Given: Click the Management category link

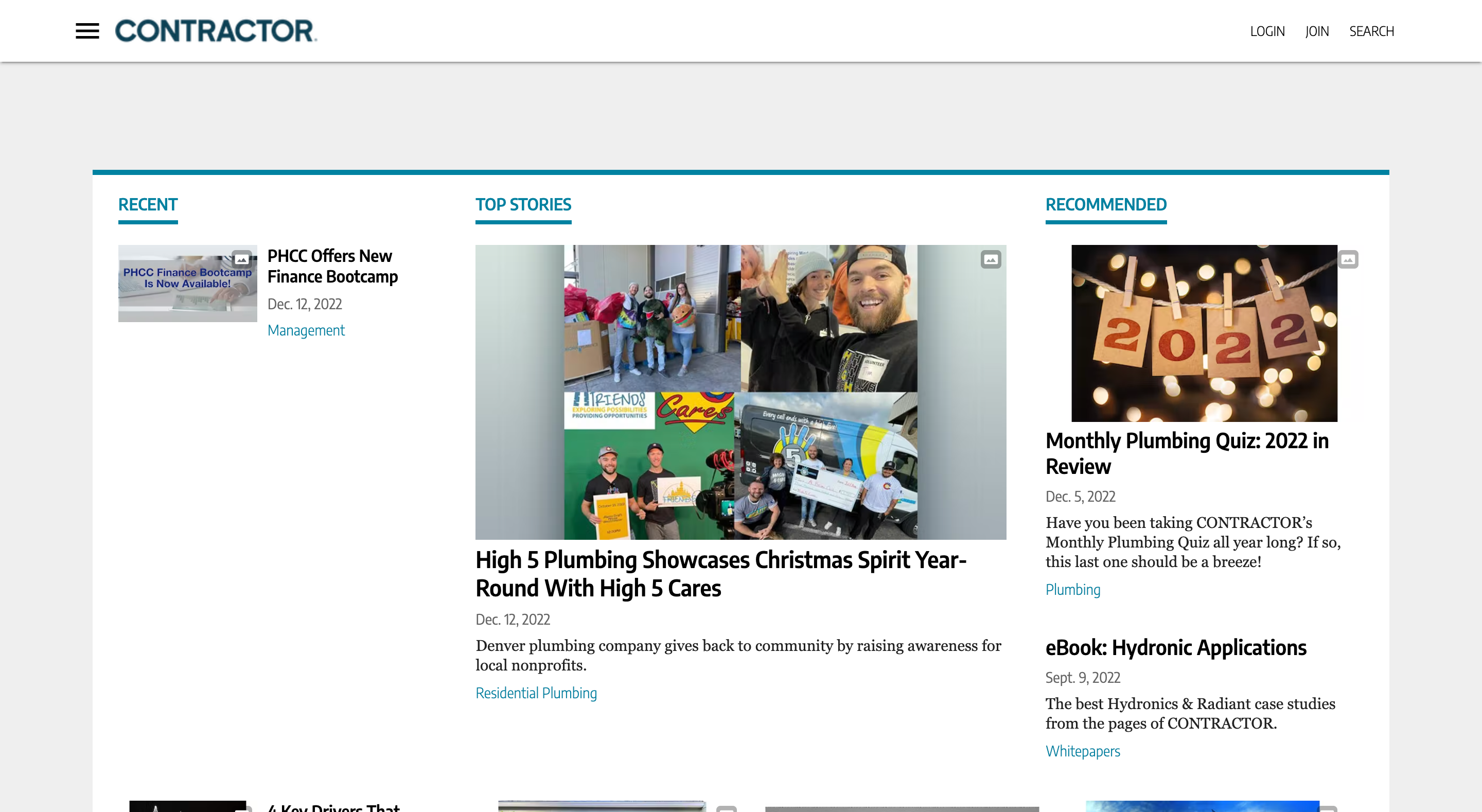Looking at the screenshot, I should 306,330.
